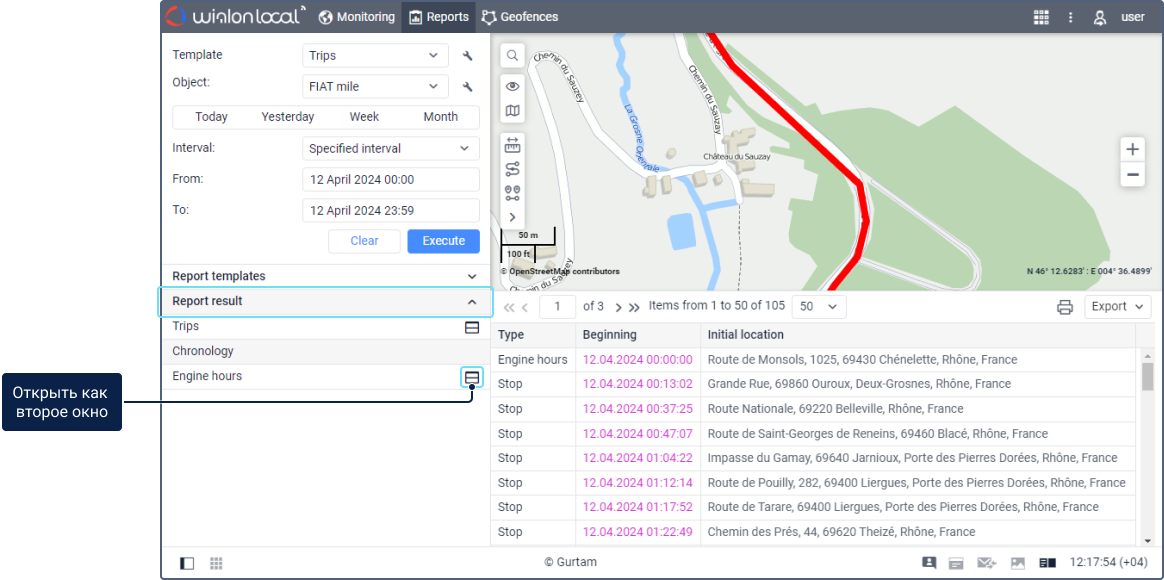The width and height of the screenshot is (1164, 580).
Task: Select the Week interval preset
Action: 364,117
